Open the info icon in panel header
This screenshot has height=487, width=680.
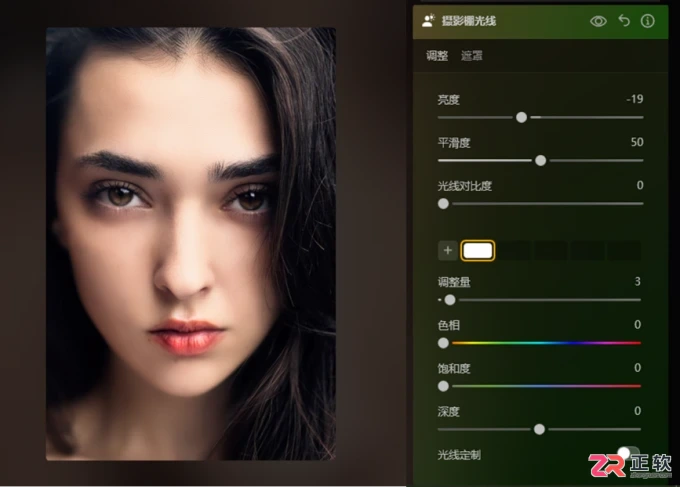647,21
